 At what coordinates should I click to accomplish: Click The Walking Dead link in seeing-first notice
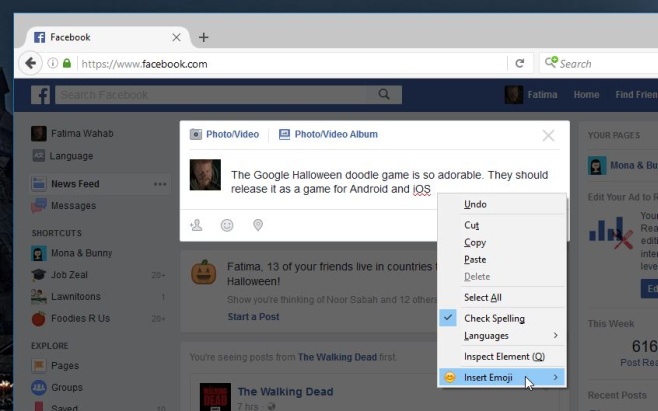337,357
